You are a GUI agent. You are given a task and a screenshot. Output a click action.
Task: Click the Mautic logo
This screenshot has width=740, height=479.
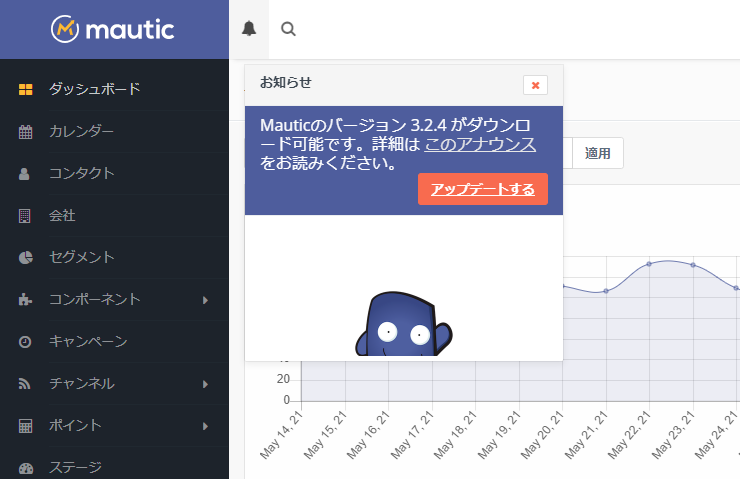point(113,30)
